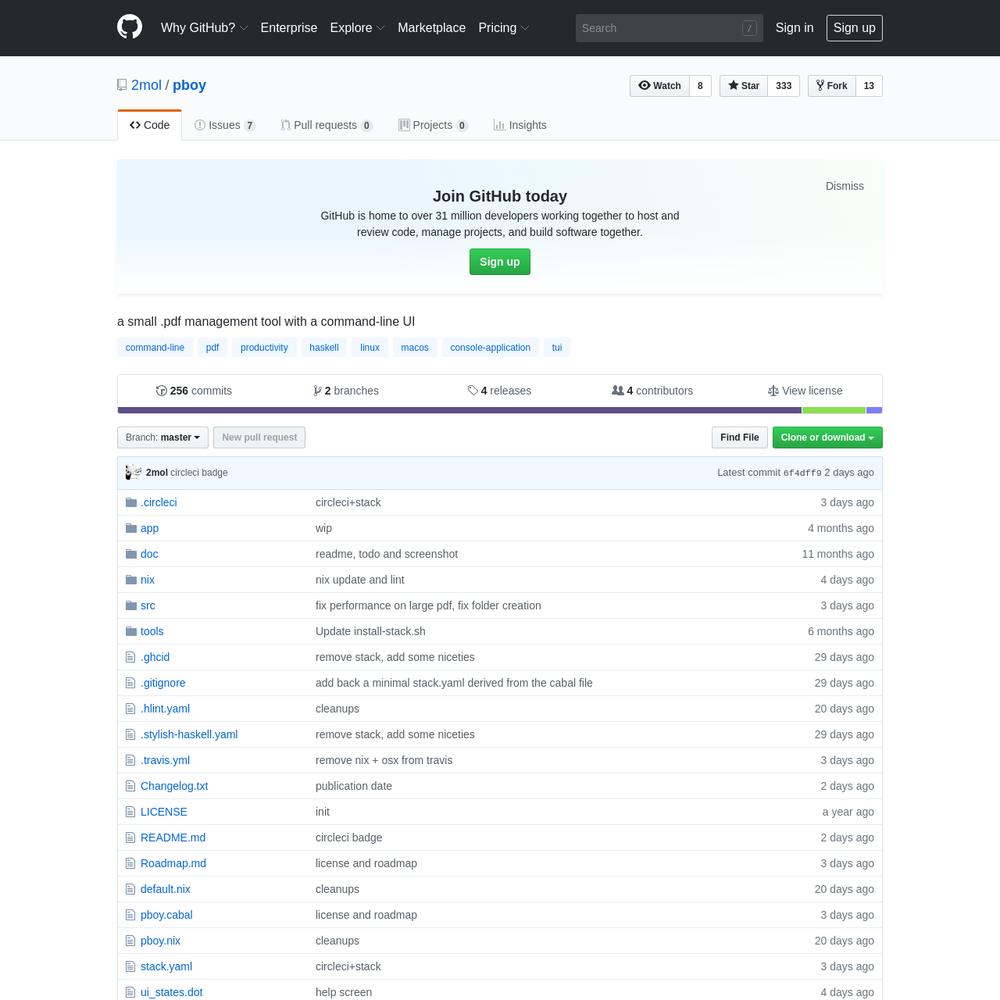Screen dimensions: 1000x1000
Task: Open the haskell topic tag
Action: pyautogui.click(x=324, y=348)
